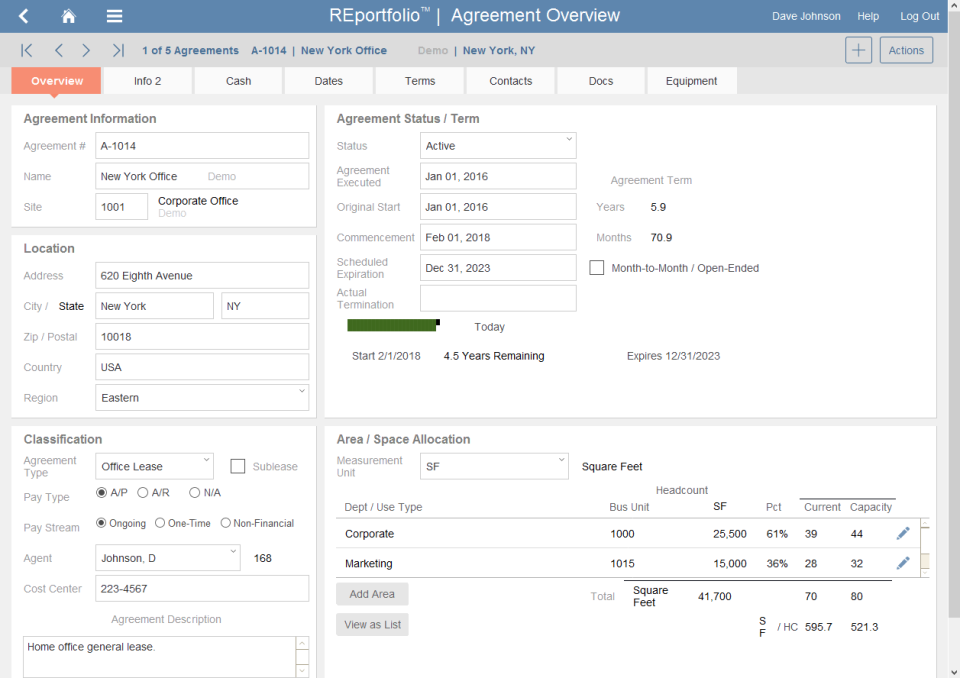Image resolution: width=960 pixels, height=678 pixels.
Task: Enable the Sublease checkbox
Action: pyautogui.click(x=237, y=465)
